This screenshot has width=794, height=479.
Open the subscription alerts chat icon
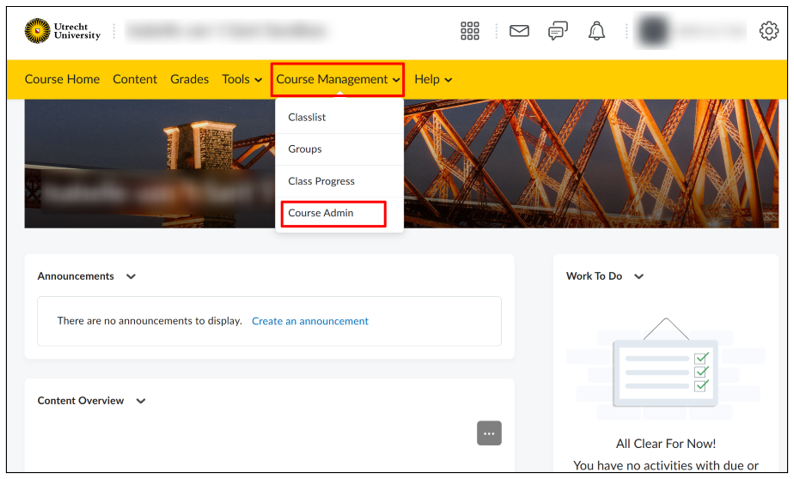pyautogui.click(x=558, y=31)
